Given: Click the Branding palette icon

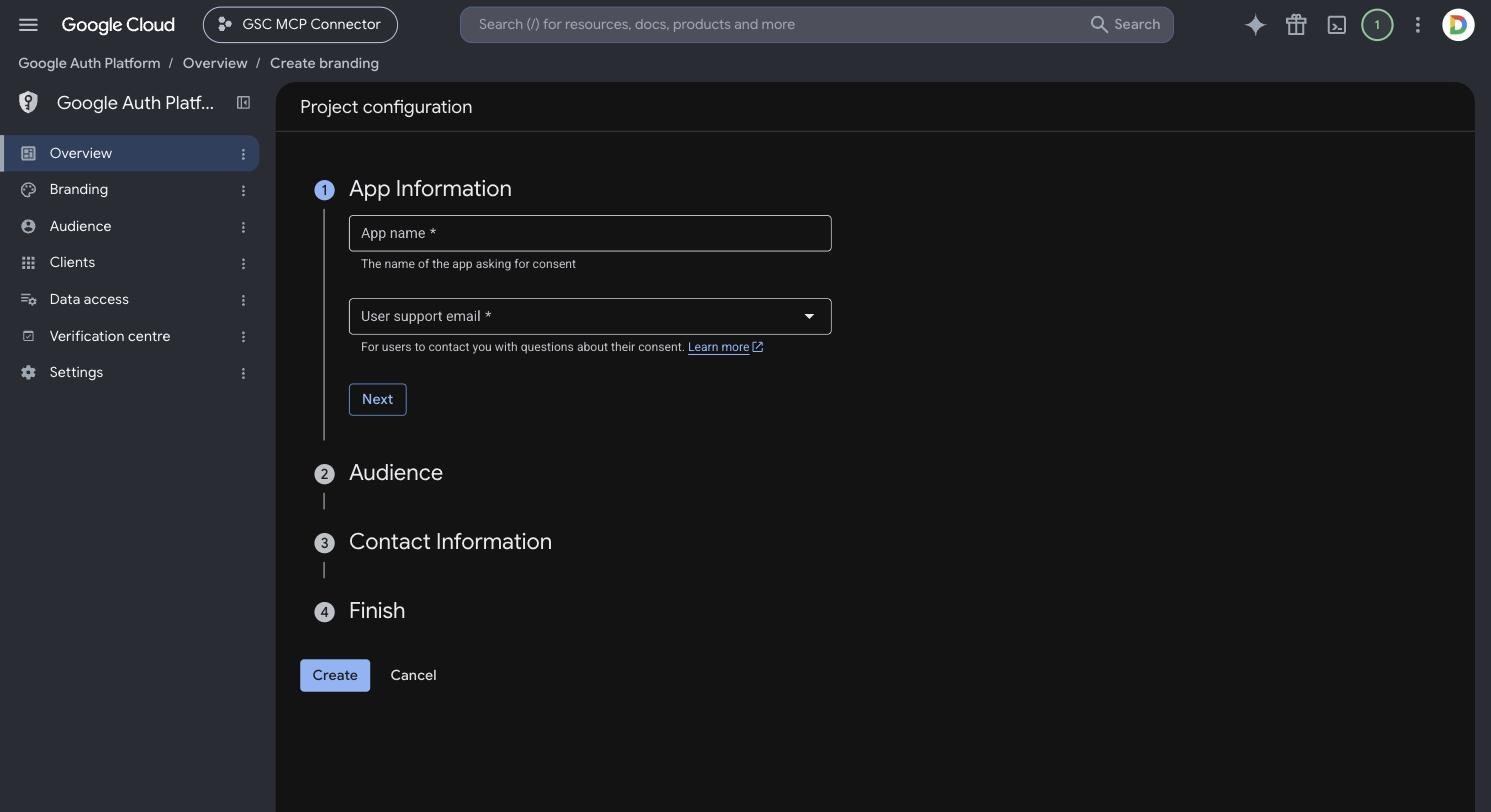Looking at the screenshot, I should click(x=28, y=190).
